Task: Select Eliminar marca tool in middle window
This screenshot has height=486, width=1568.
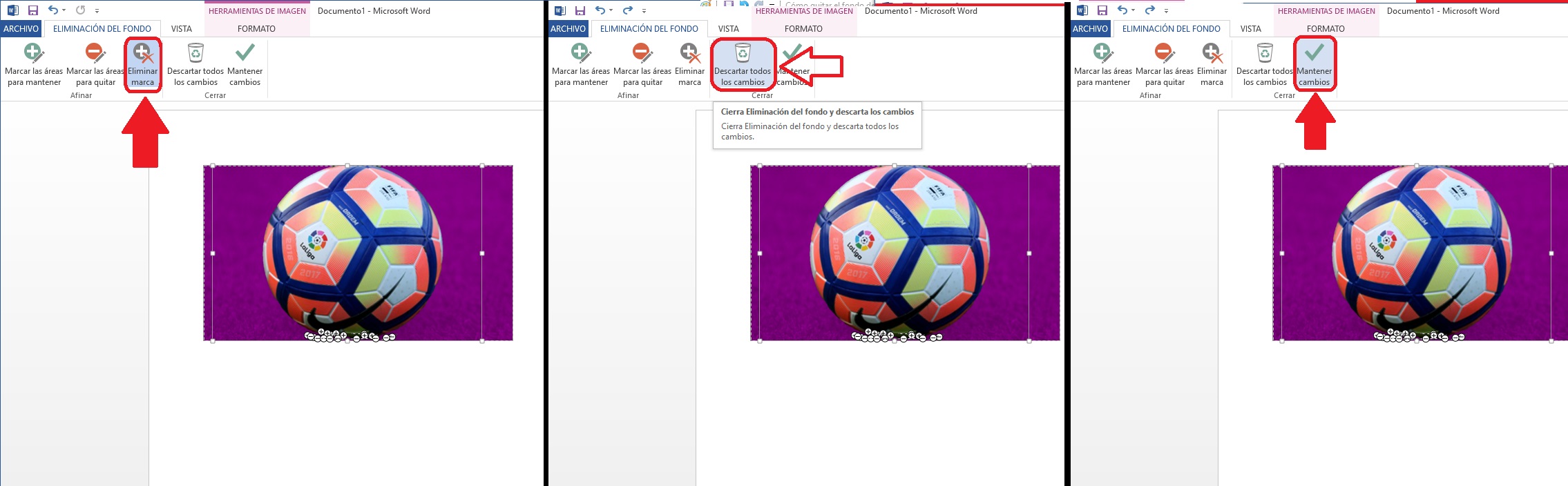Action: coord(689,65)
